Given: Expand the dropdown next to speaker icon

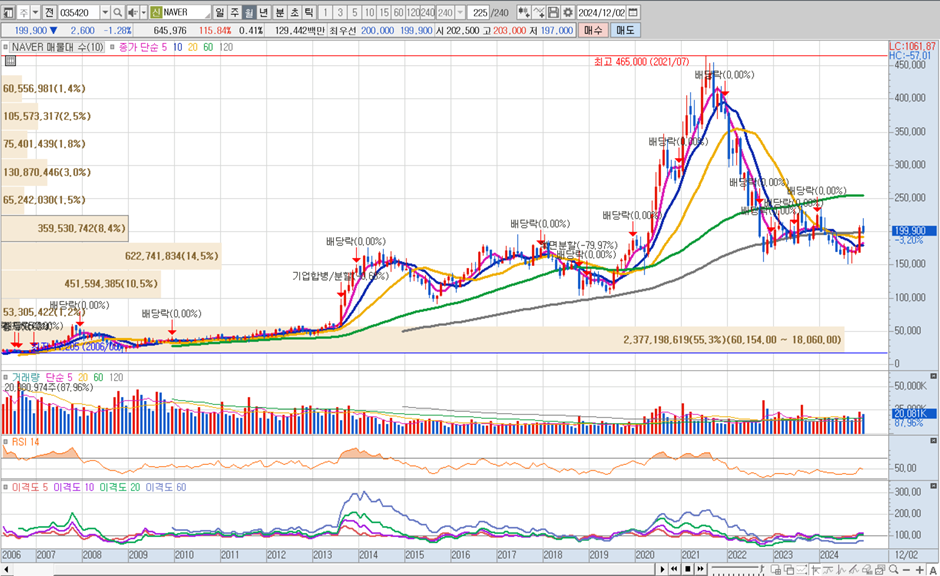Looking at the screenshot, I should point(144,12).
